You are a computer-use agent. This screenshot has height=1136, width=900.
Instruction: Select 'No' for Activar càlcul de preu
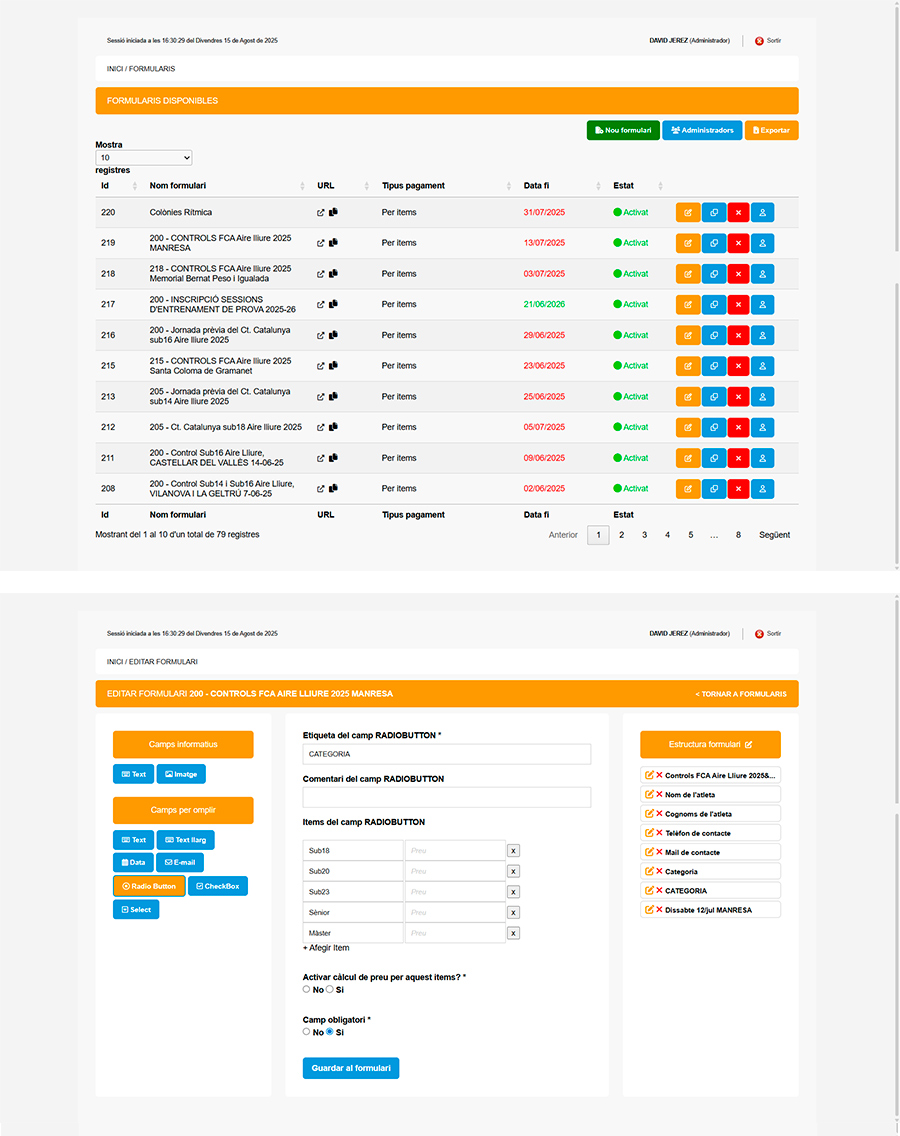[x=307, y=989]
